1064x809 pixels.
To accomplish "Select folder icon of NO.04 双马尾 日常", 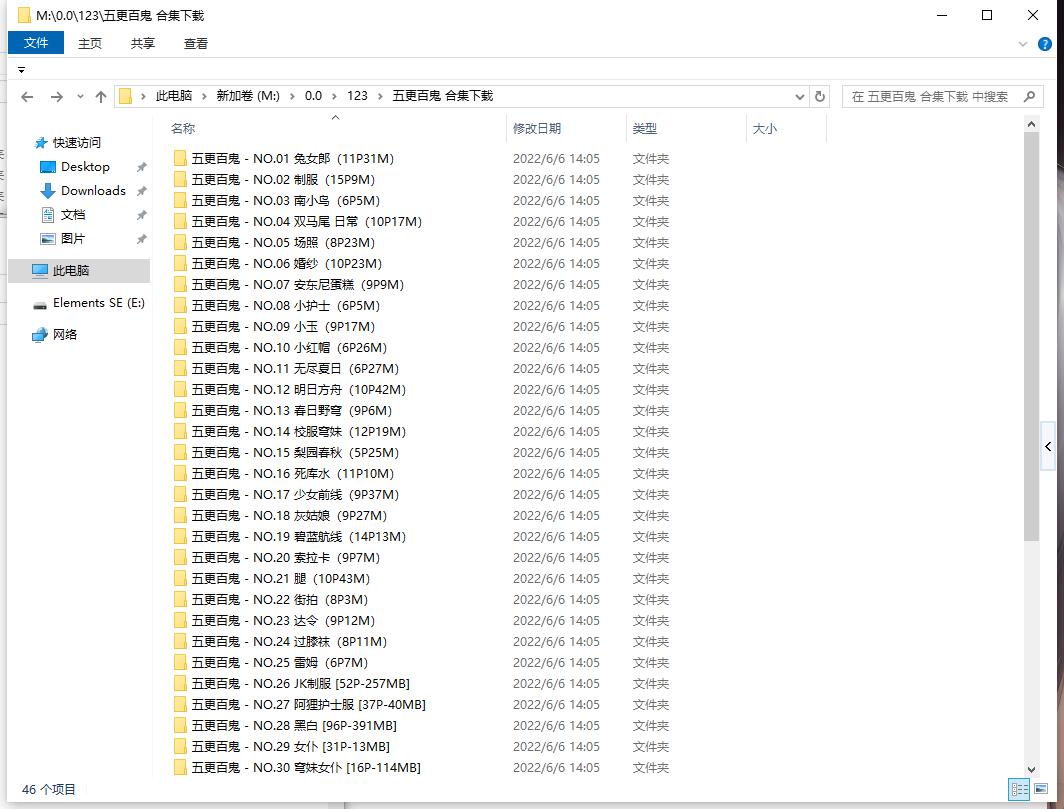I will pyautogui.click(x=180, y=221).
